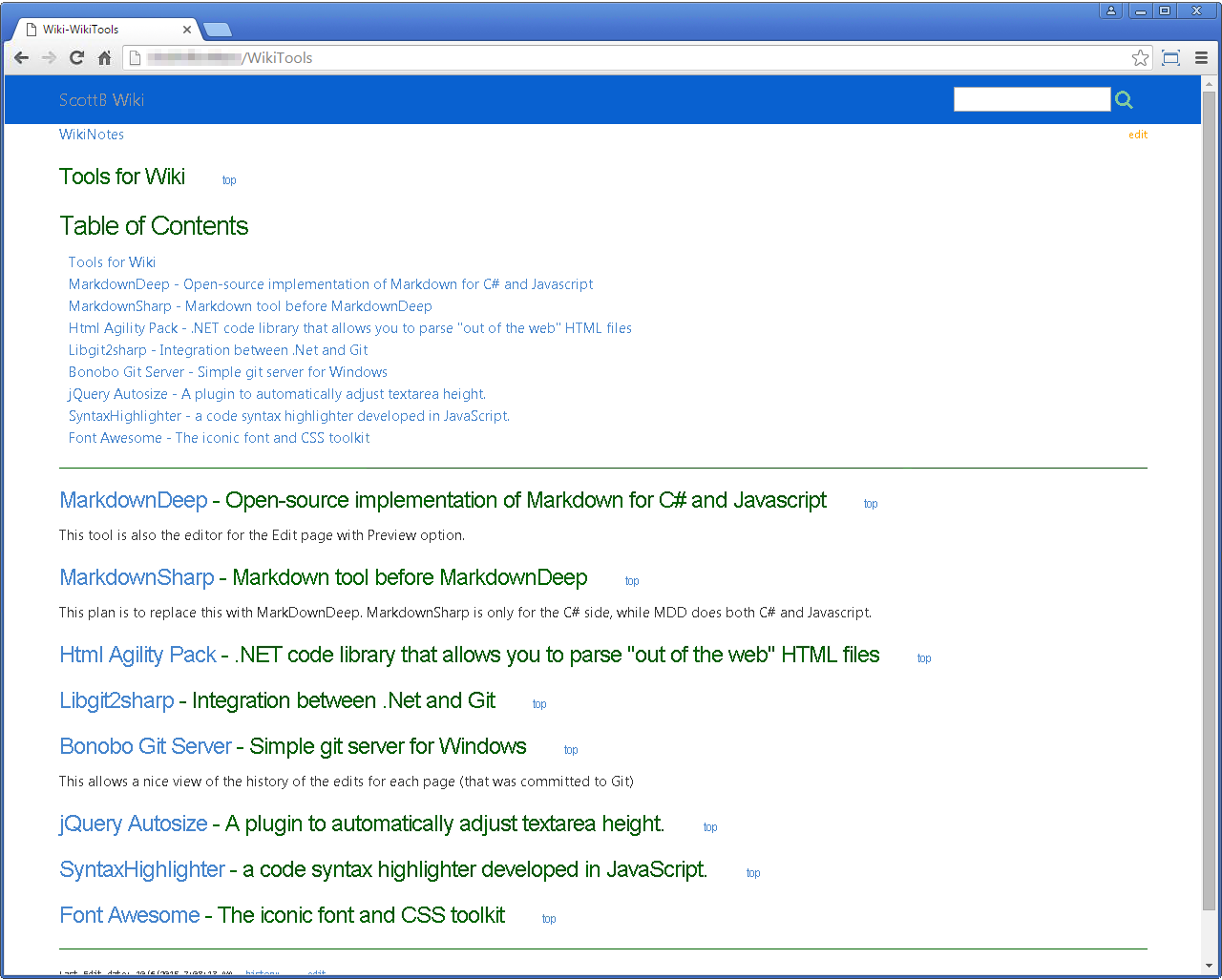This screenshot has width=1222, height=980.
Task: Reload the page with refresh icon
Action: click(x=76, y=58)
